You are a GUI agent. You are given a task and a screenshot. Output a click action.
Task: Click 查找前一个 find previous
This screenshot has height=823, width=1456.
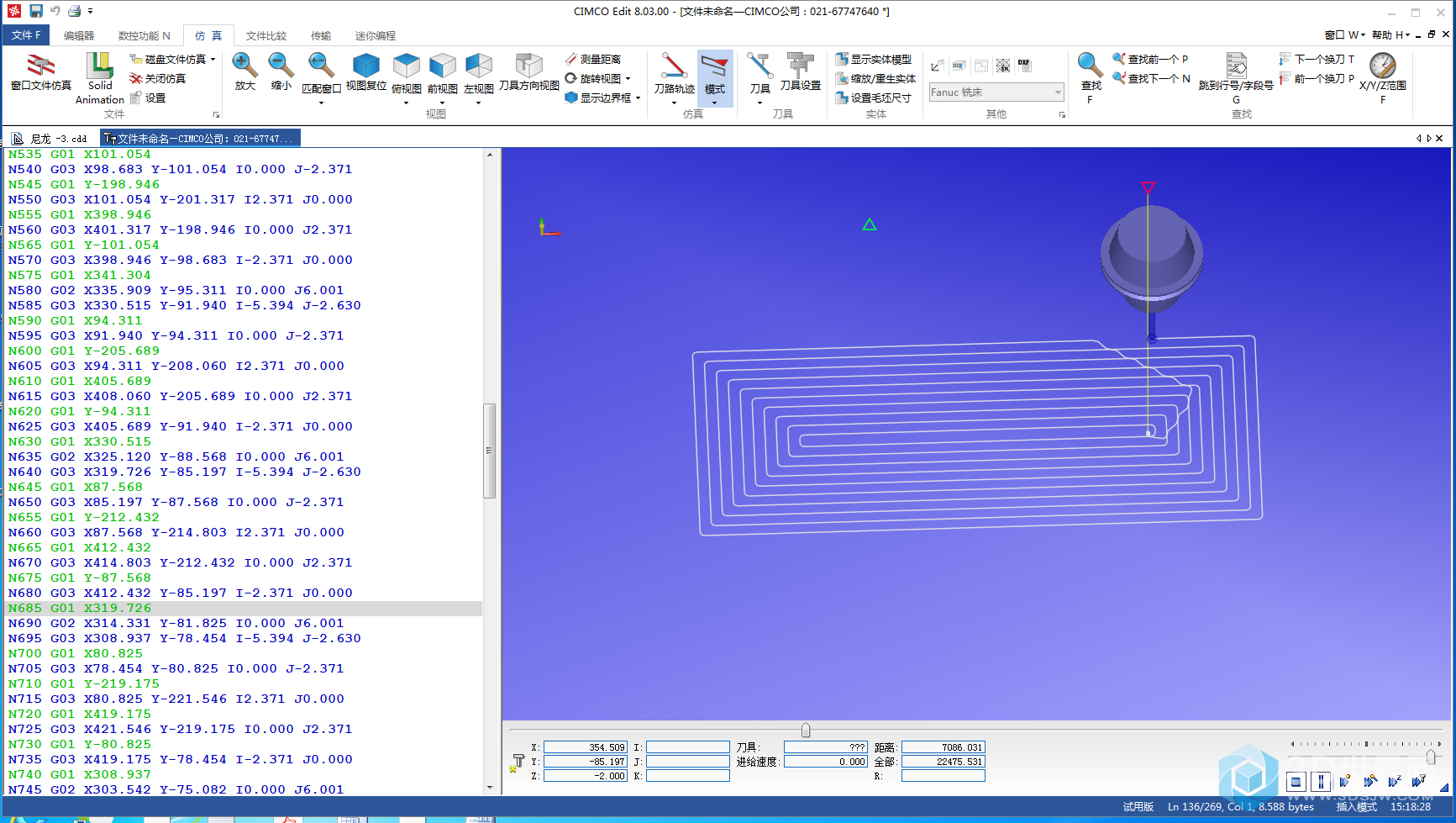pyautogui.click(x=1150, y=59)
